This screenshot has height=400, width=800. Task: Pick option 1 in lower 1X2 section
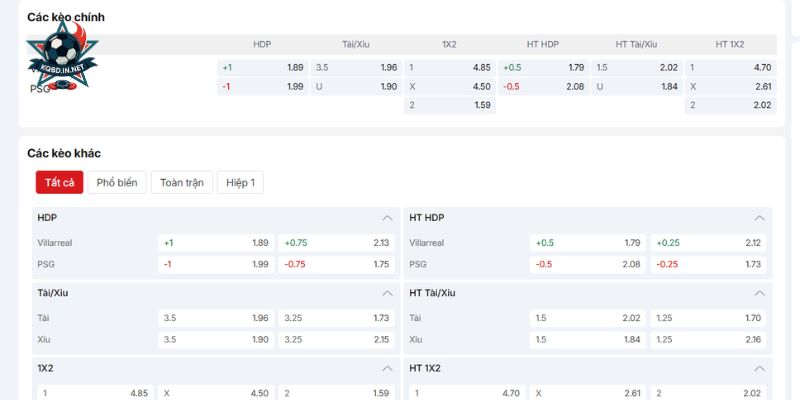95,392
